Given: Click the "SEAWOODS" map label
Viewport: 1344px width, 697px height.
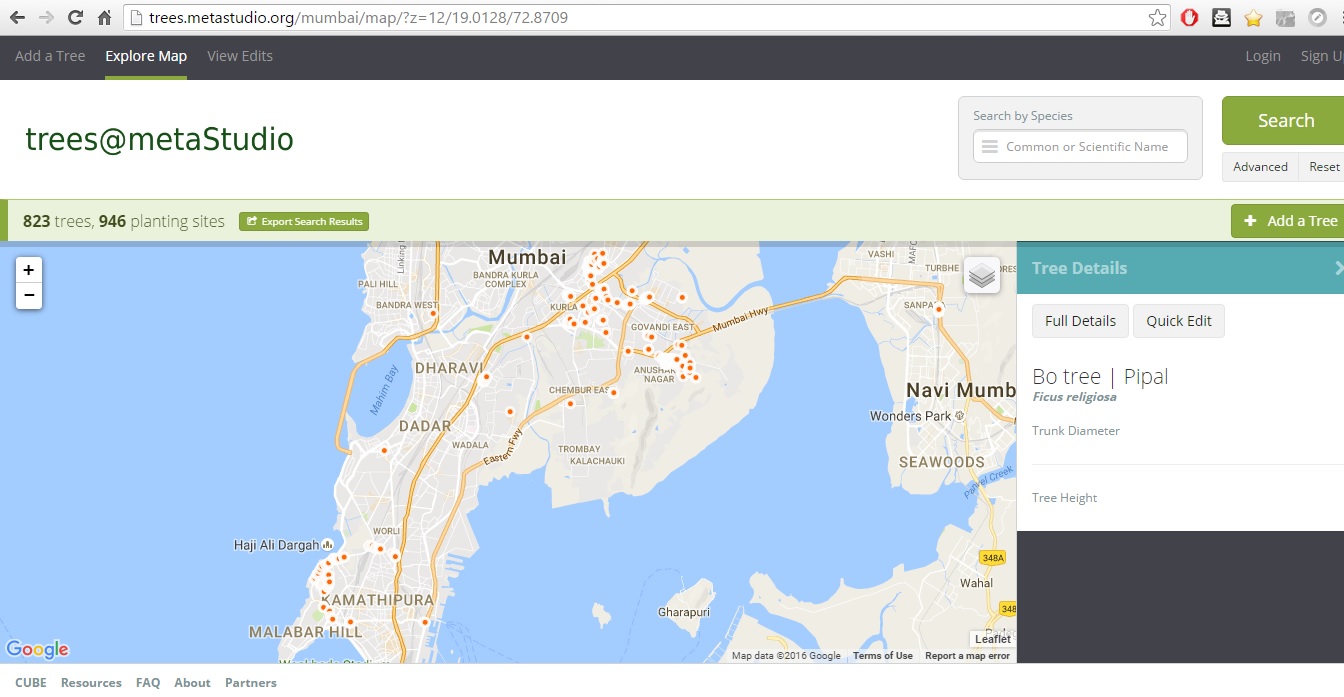Looking at the screenshot, I should (x=942, y=462).
